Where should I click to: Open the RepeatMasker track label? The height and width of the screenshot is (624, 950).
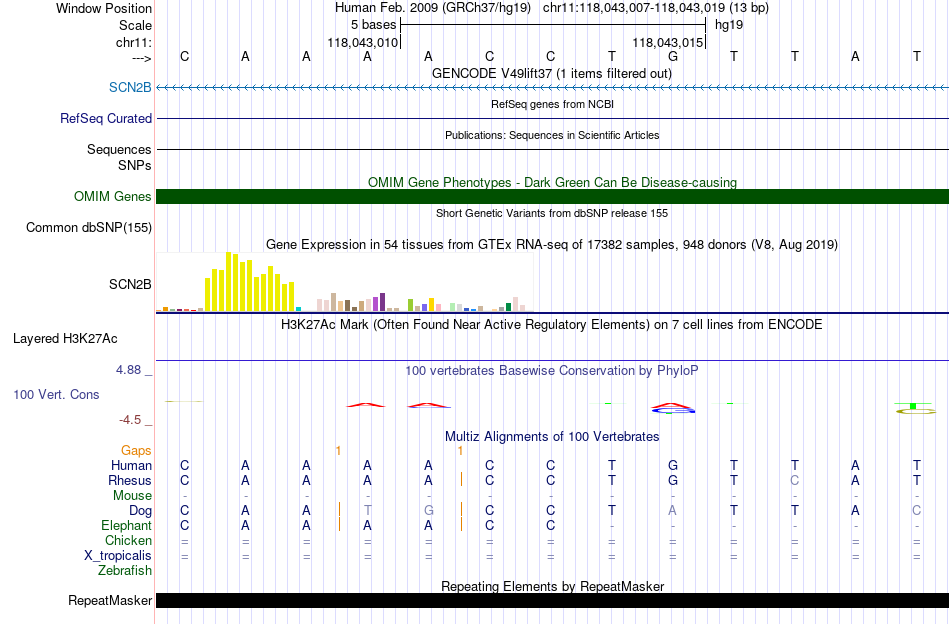[110, 600]
